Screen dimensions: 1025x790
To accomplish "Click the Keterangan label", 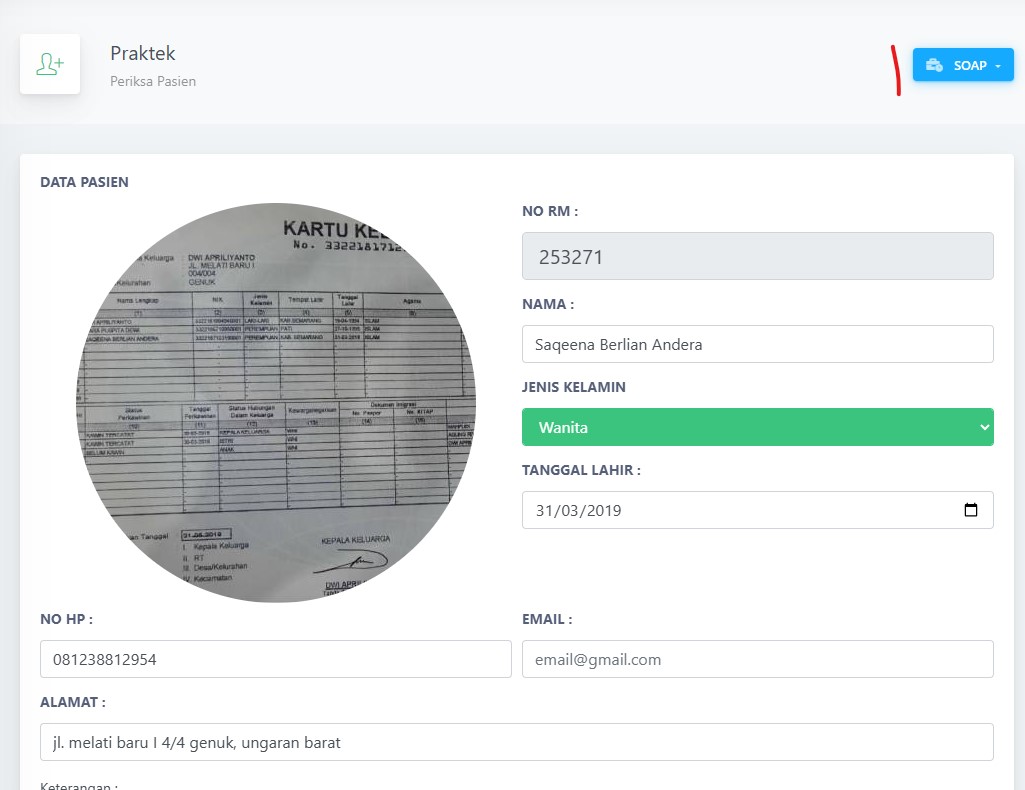I will [79, 785].
